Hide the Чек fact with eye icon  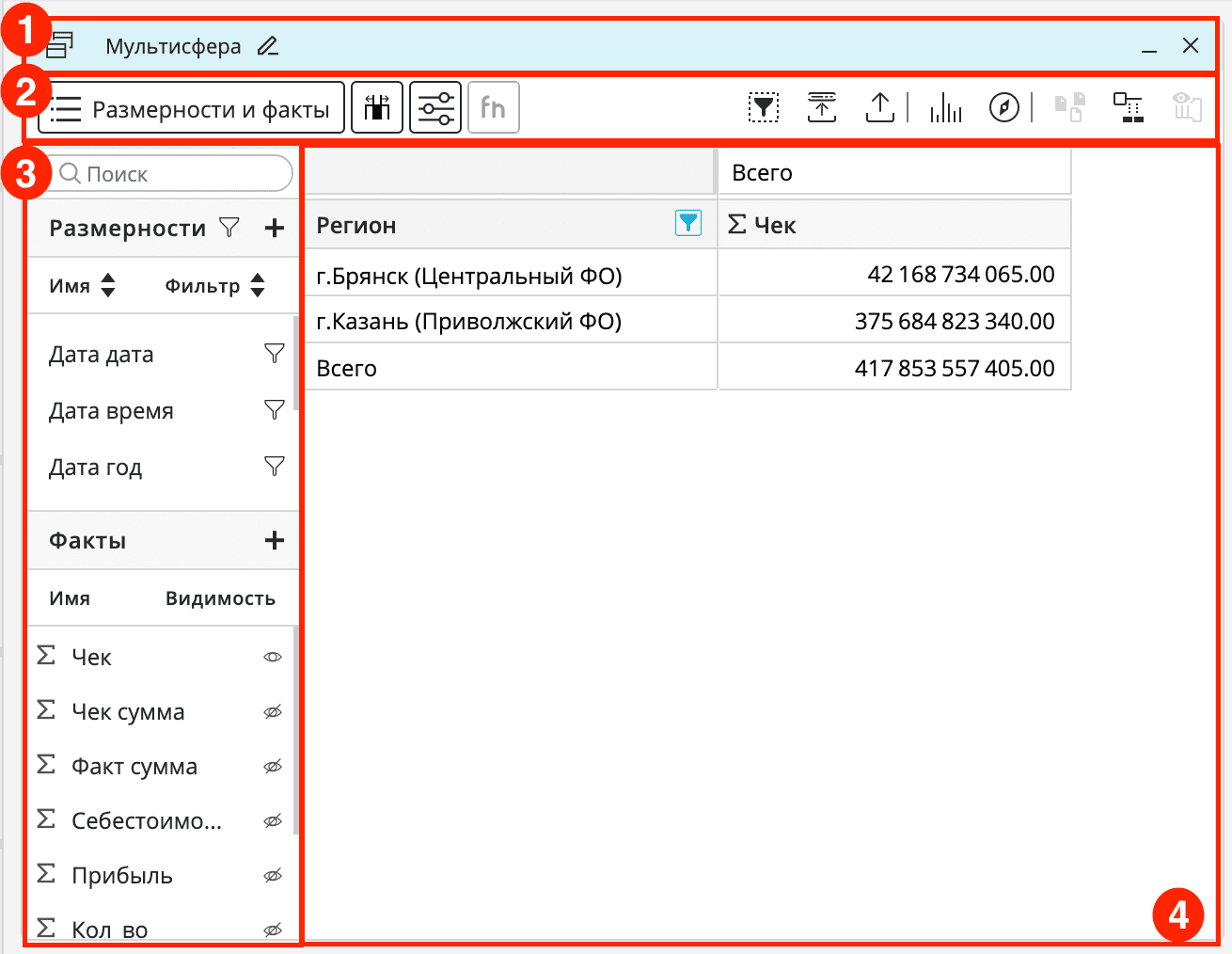273,658
